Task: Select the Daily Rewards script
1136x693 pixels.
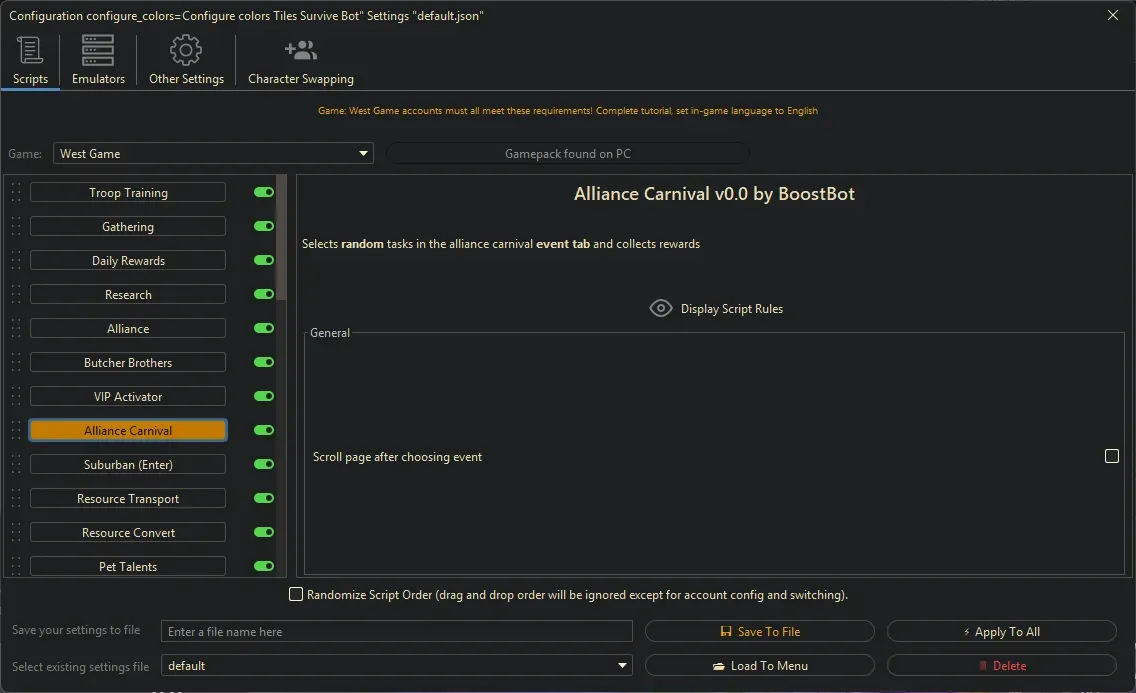Action: (128, 261)
